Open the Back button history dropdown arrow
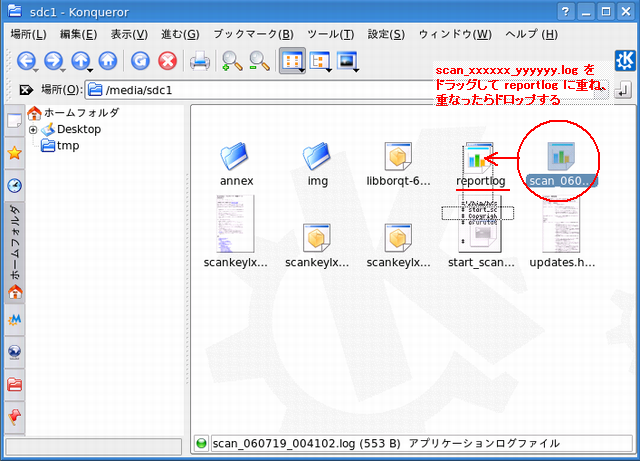The width and height of the screenshot is (640, 461). (x=36, y=70)
